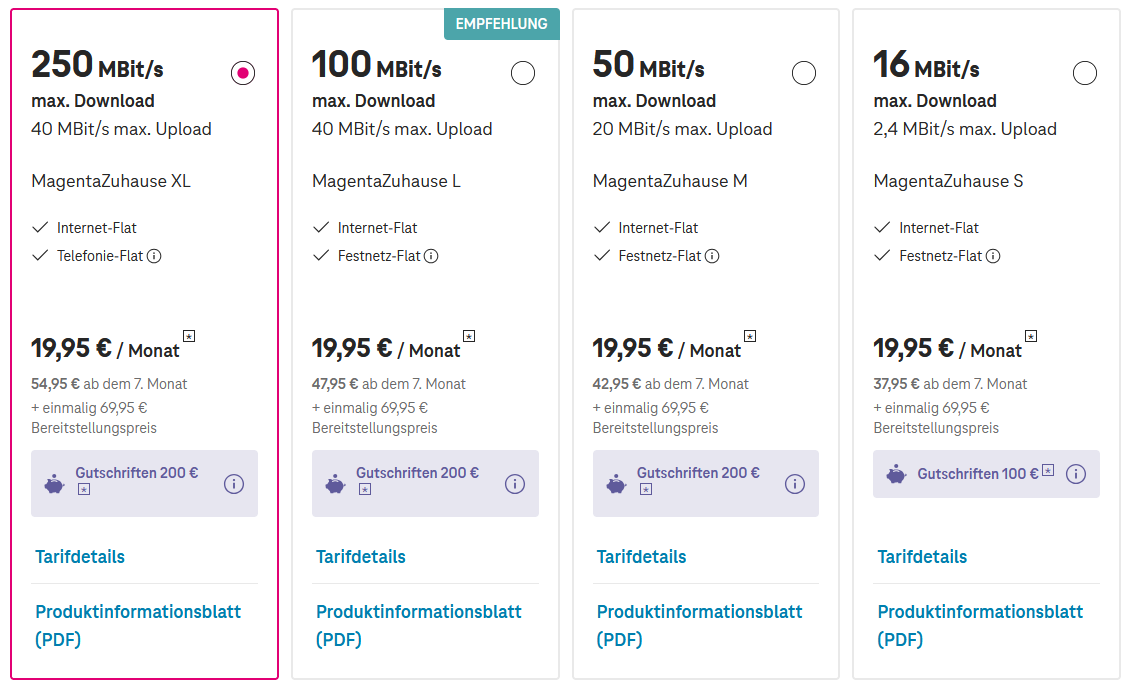Viewport: 1131px width, 690px height.
Task: Open Gutschriften 200 € info in XL plan
Action: 234,484
